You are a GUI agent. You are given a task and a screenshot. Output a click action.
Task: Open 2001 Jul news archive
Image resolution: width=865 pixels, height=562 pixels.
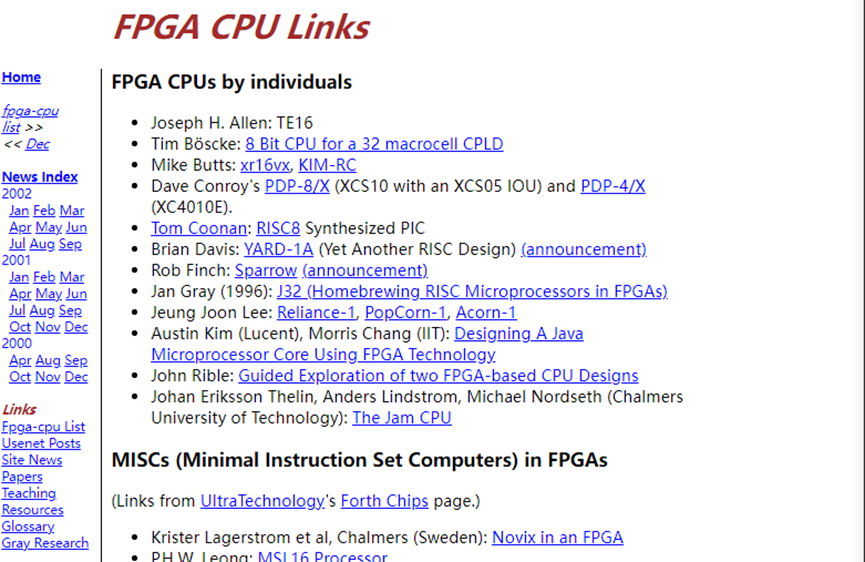pyautogui.click(x=17, y=311)
